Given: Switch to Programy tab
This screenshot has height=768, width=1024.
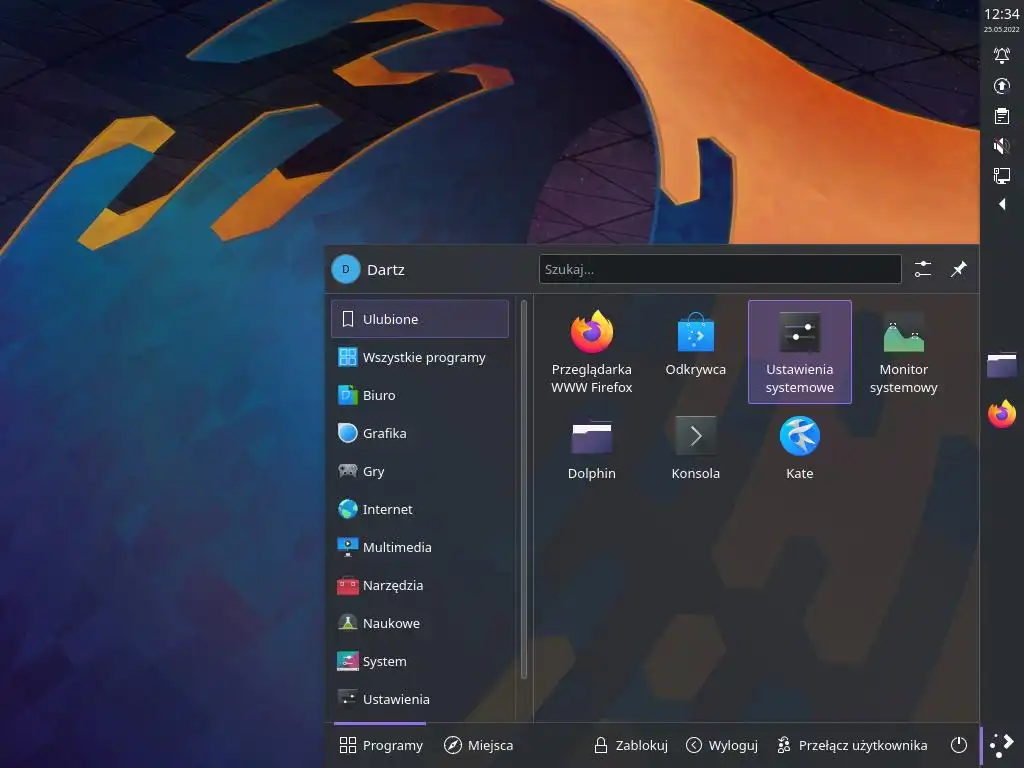Looking at the screenshot, I should pyautogui.click(x=381, y=745).
